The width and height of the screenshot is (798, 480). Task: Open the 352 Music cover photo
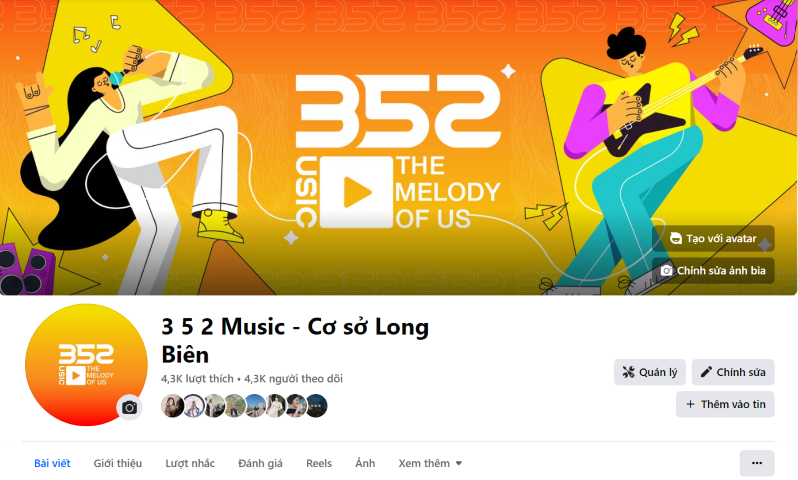[398, 148]
